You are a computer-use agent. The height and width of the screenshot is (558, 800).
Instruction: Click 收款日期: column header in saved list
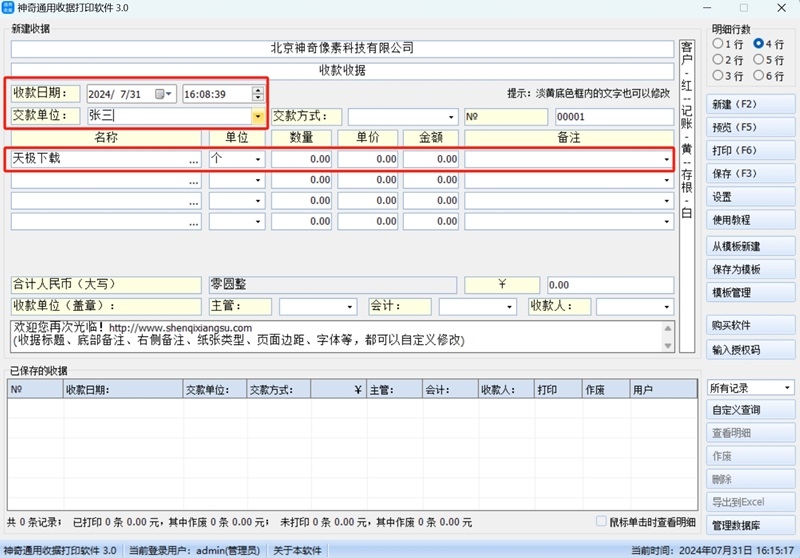123,390
